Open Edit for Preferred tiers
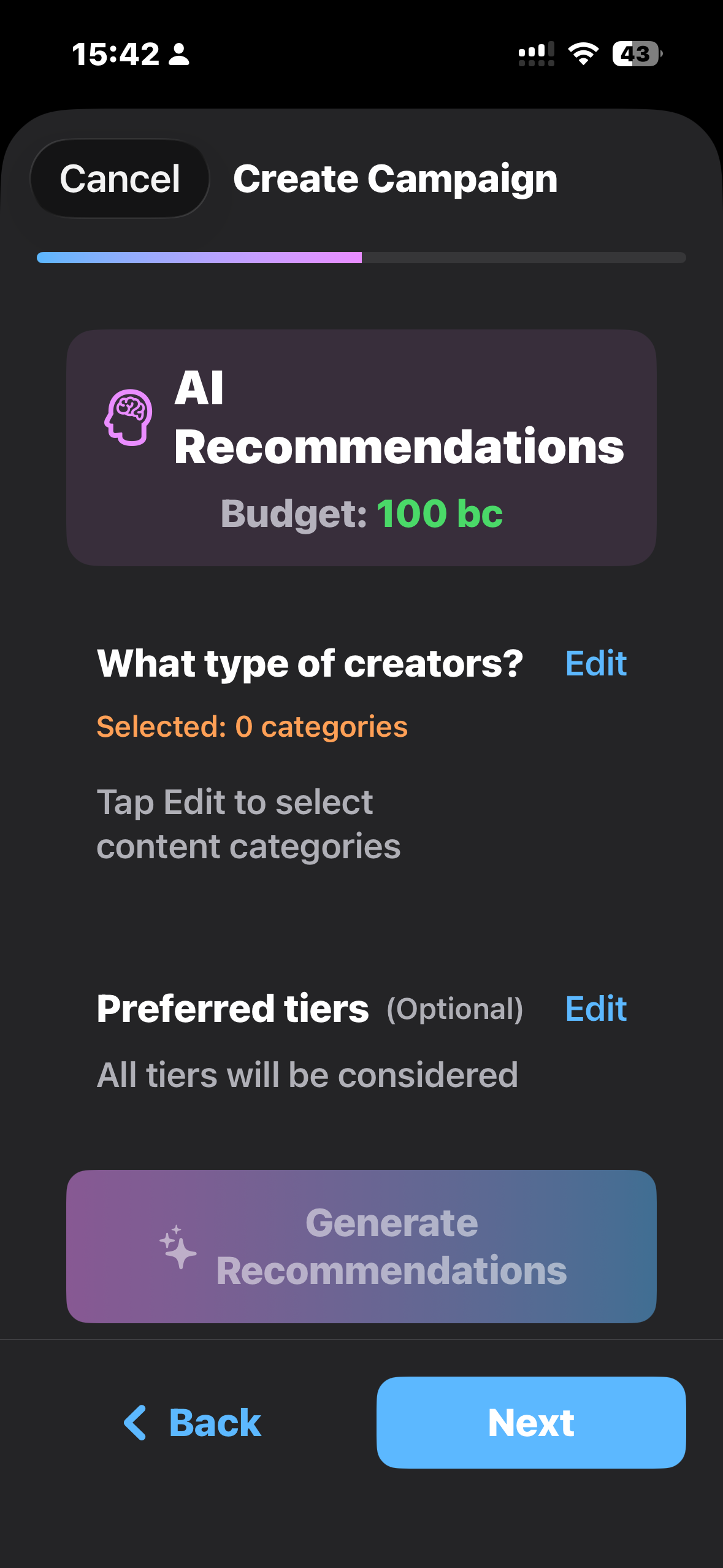The image size is (723, 1568). pos(595,1009)
